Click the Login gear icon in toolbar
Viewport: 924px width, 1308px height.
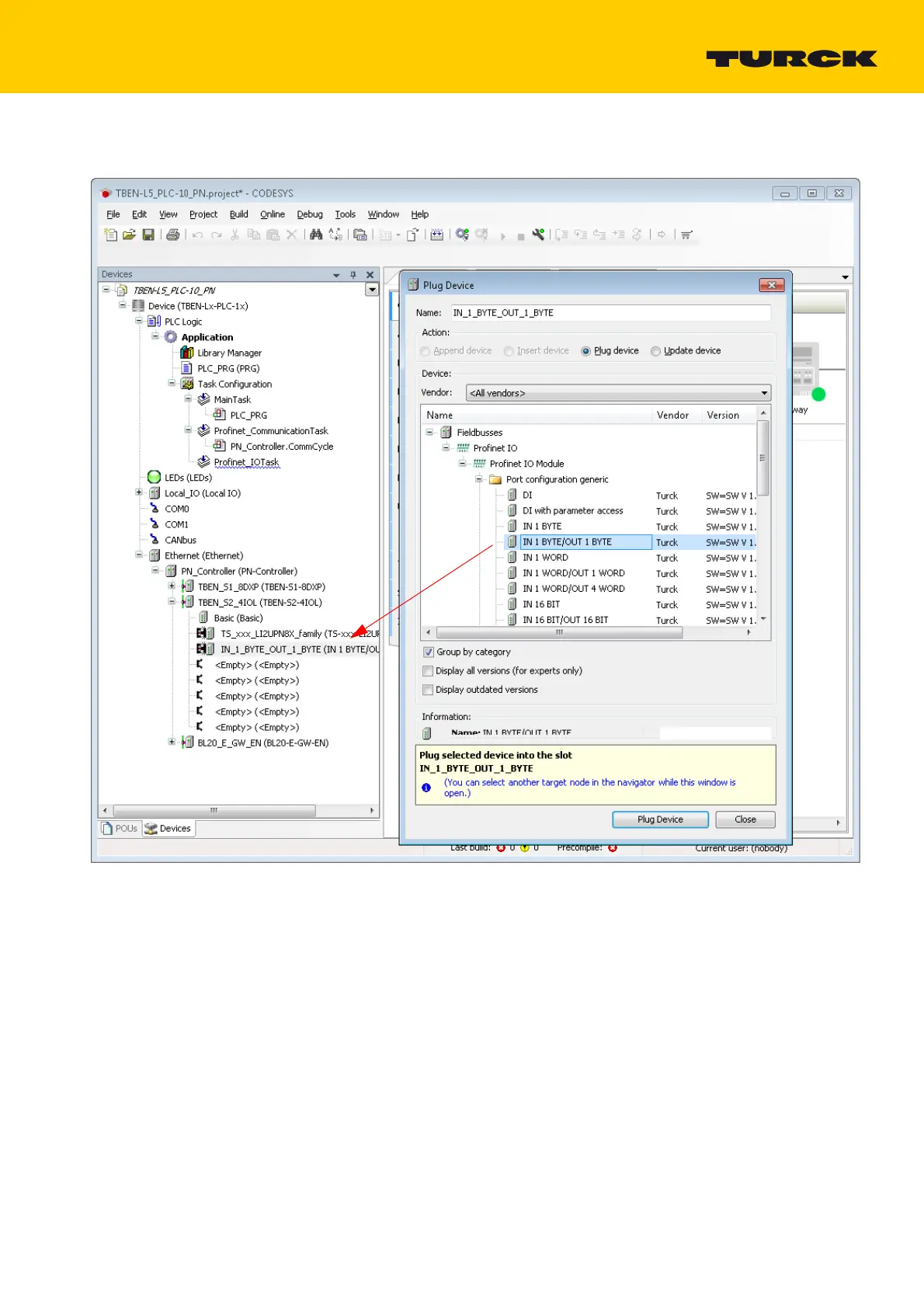(x=462, y=235)
